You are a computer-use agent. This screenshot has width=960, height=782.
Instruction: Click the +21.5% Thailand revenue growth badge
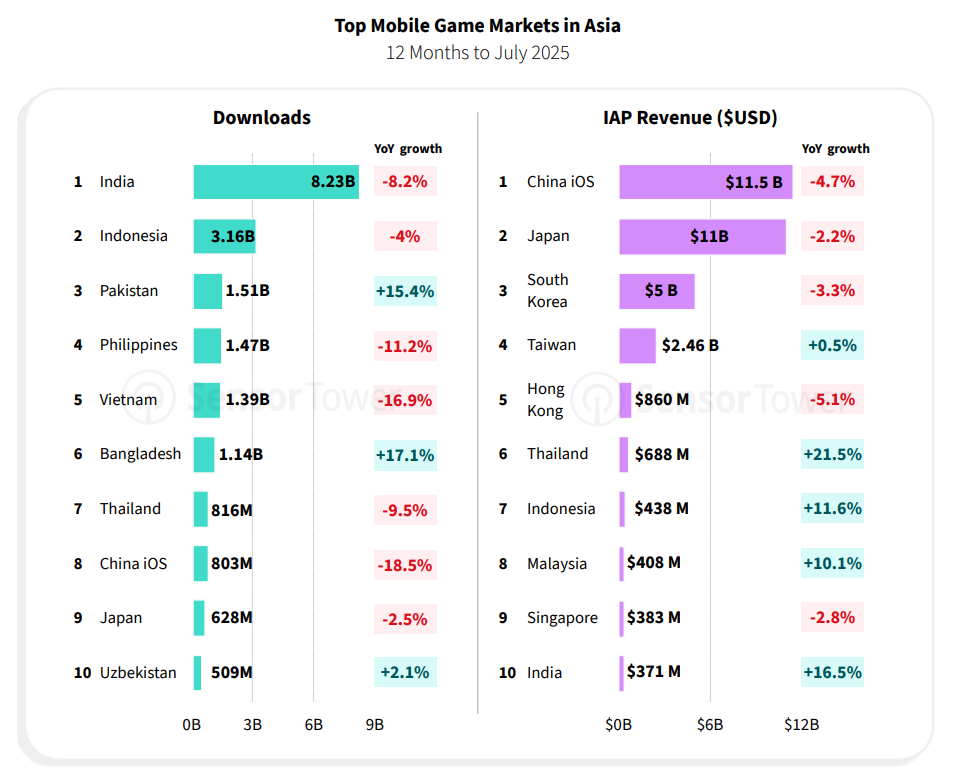832,455
